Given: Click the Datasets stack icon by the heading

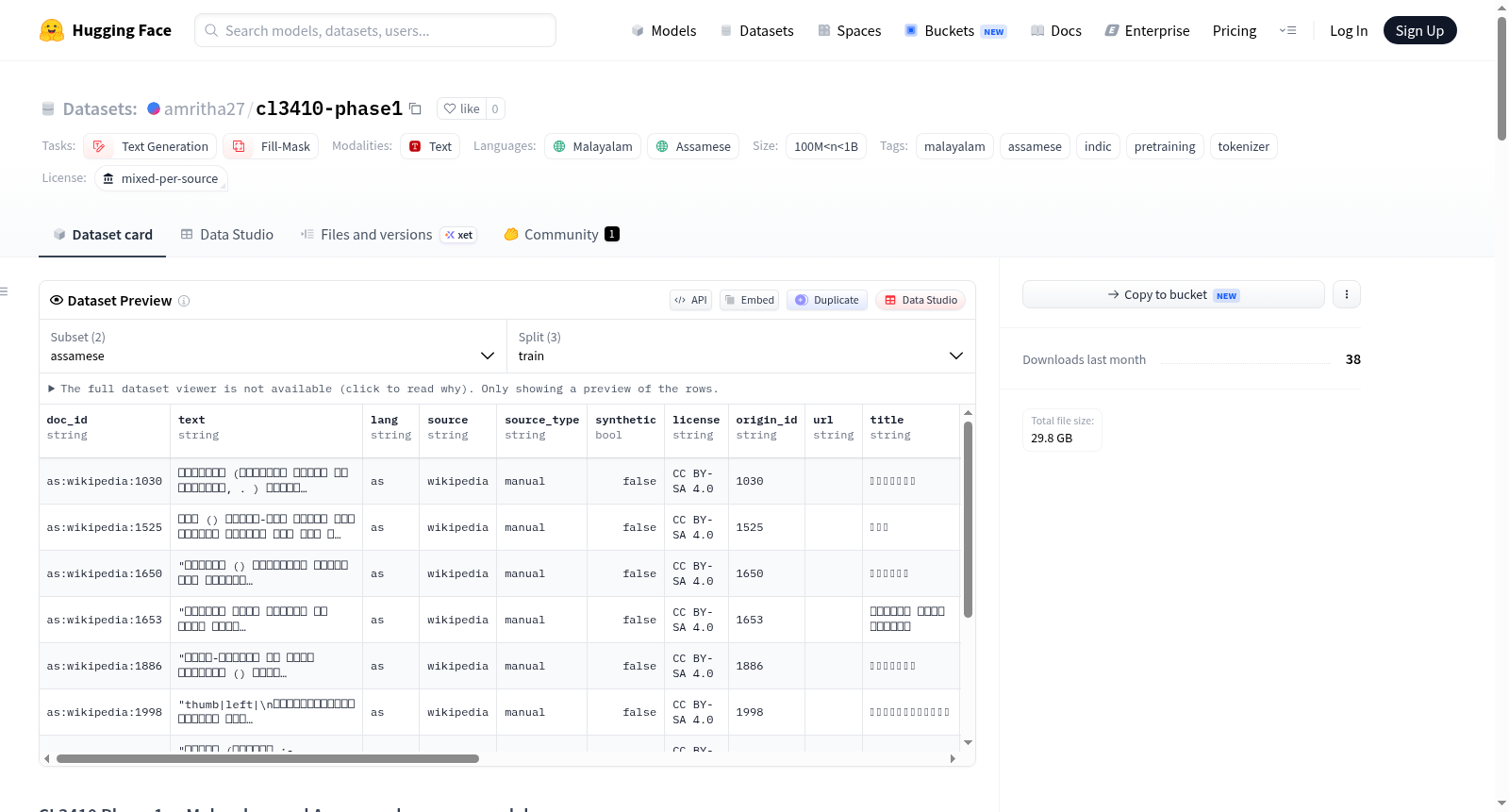Looking at the screenshot, I should coord(48,108).
